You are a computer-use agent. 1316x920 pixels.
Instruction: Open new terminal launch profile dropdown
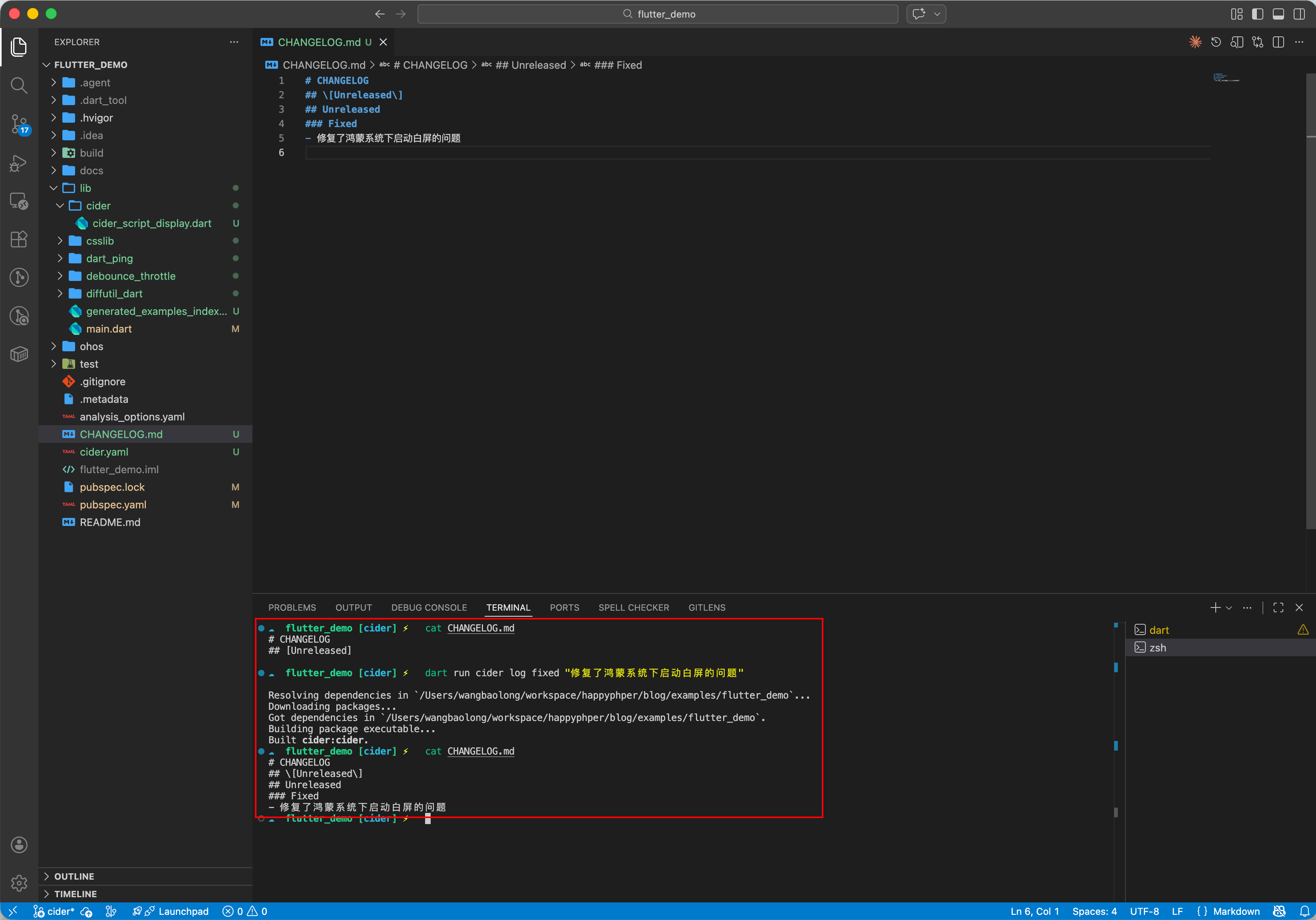1229,607
